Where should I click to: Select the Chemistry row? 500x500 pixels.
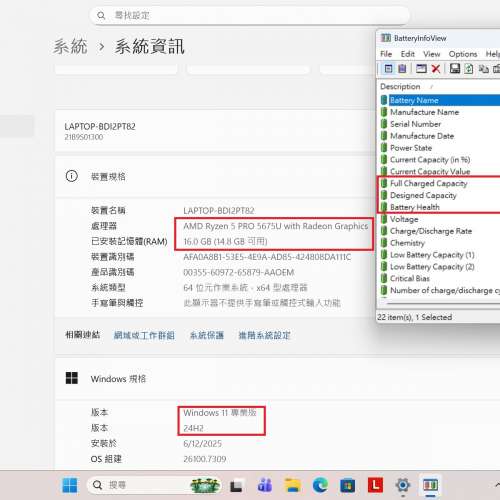pyautogui.click(x=440, y=243)
